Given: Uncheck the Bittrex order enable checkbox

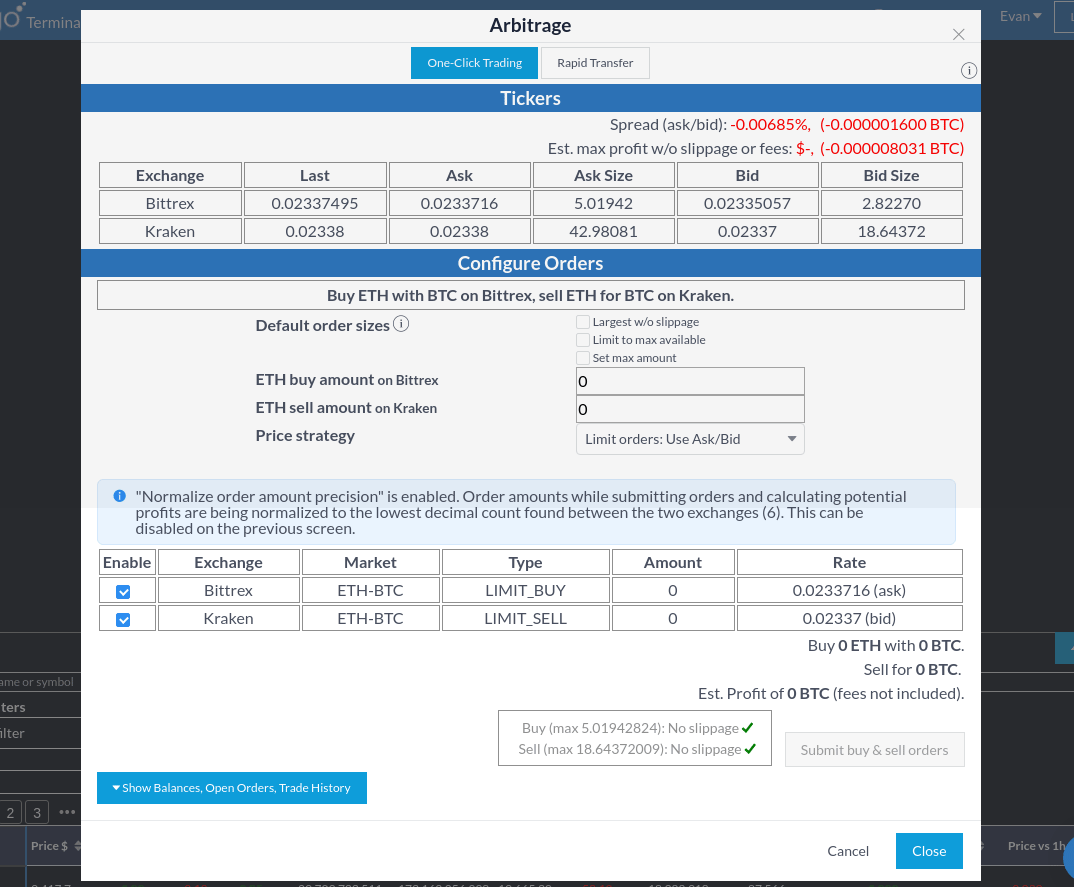Looking at the screenshot, I should pos(123,592).
